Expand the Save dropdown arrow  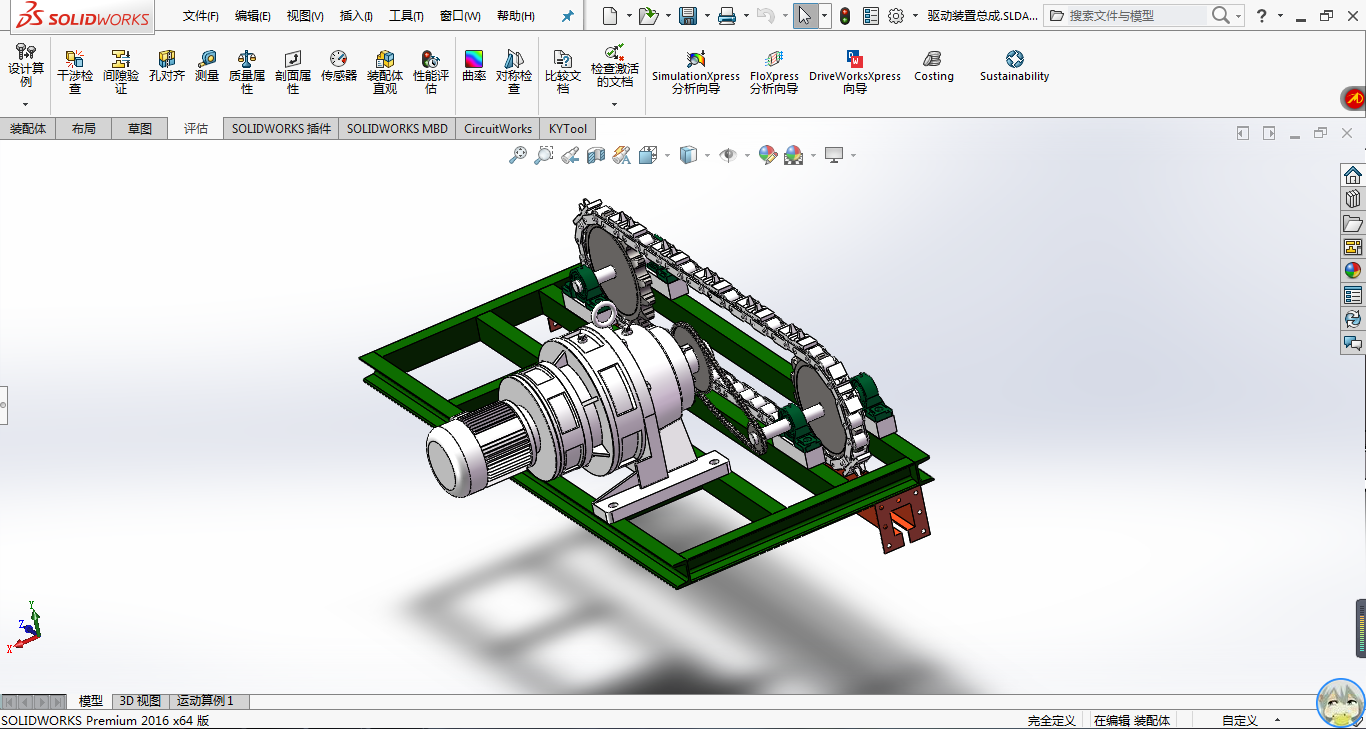(707, 16)
